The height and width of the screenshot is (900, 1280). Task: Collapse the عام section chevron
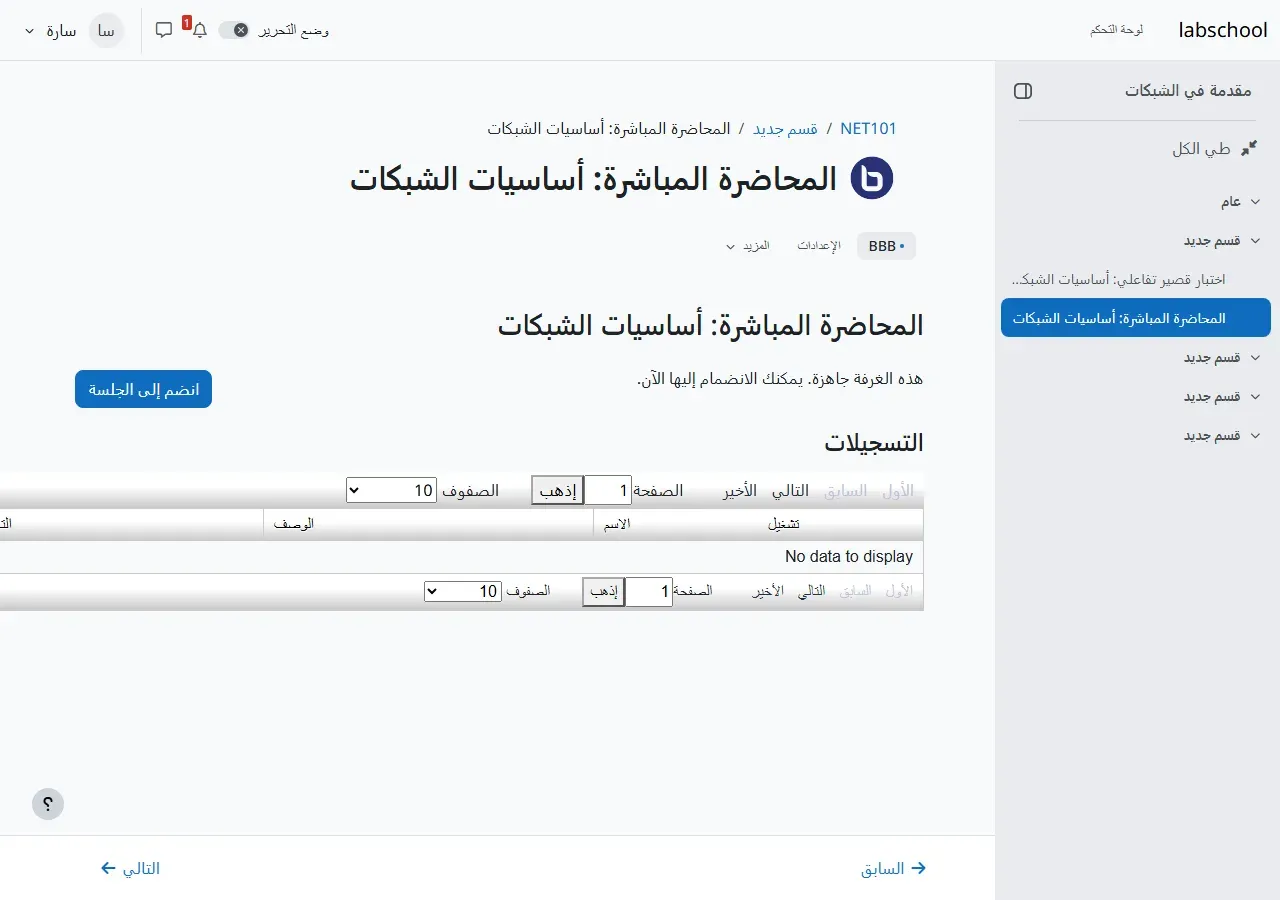click(1256, 202)
